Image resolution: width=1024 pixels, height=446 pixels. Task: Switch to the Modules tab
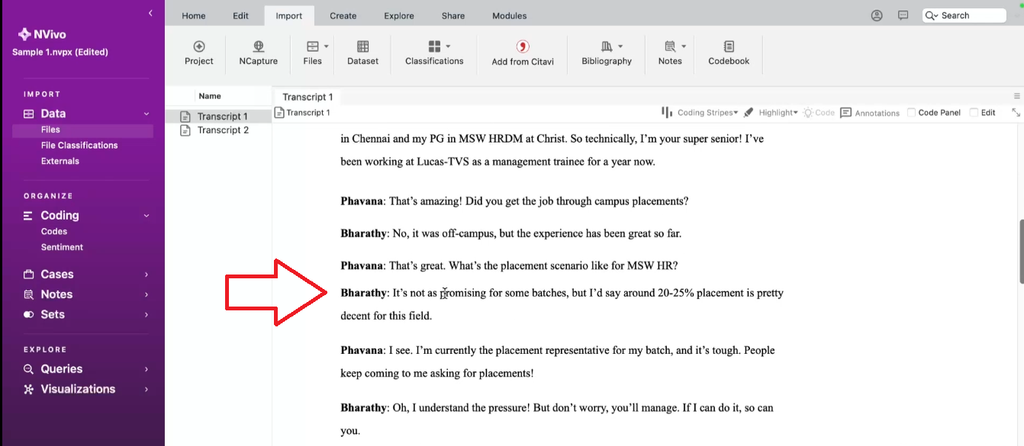coord(509,16)
